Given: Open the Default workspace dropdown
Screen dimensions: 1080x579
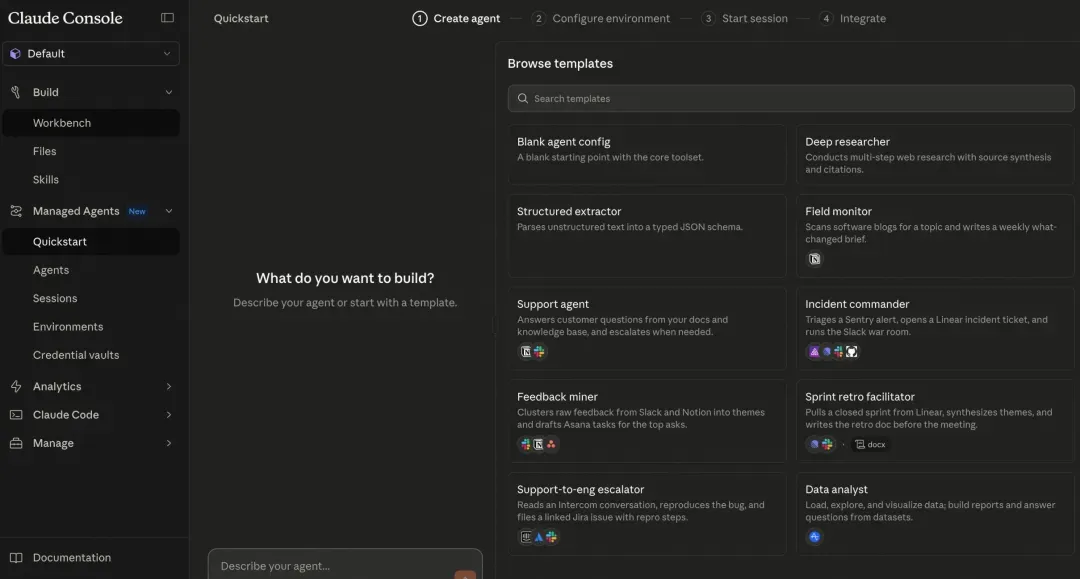Looking at the screenshot, I should click(x=91, y=54).
